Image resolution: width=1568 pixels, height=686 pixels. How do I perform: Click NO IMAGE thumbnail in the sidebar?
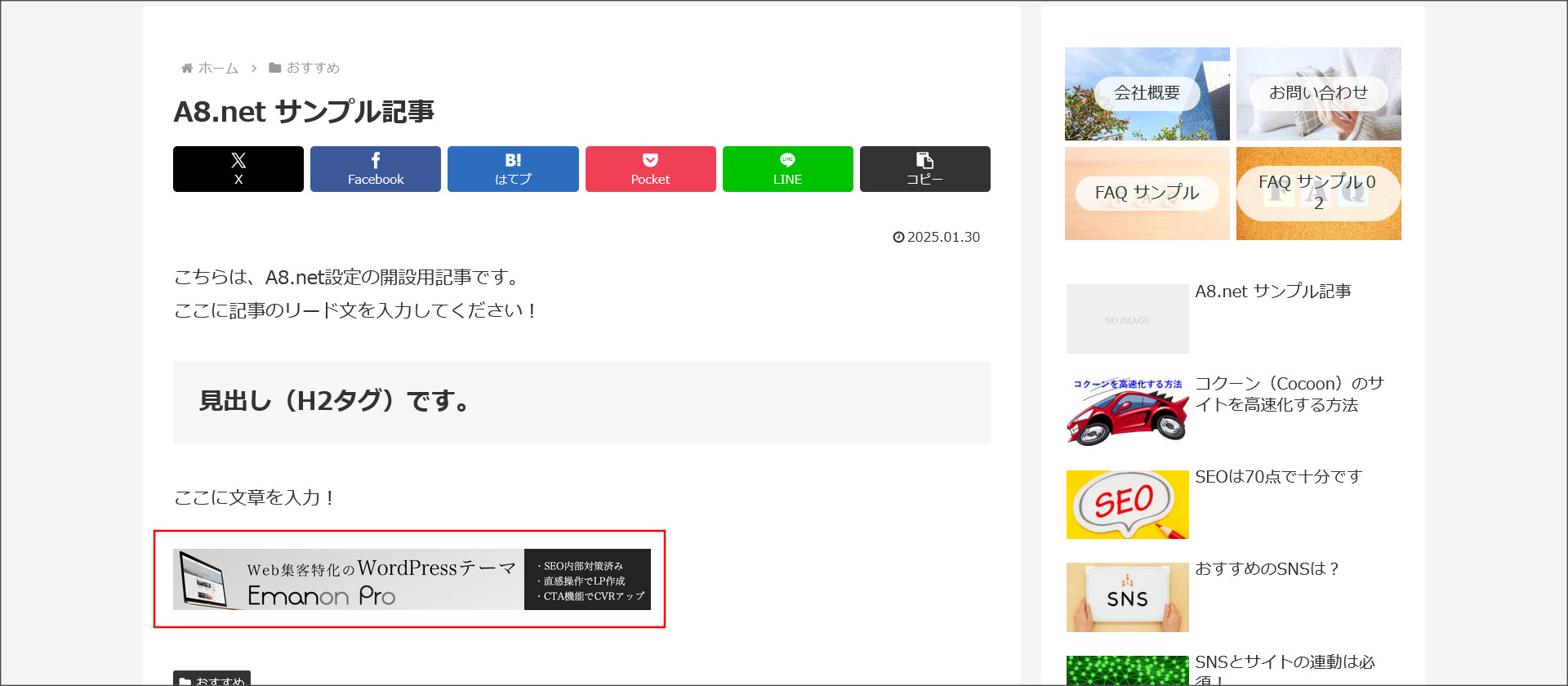pos(1128,318)
